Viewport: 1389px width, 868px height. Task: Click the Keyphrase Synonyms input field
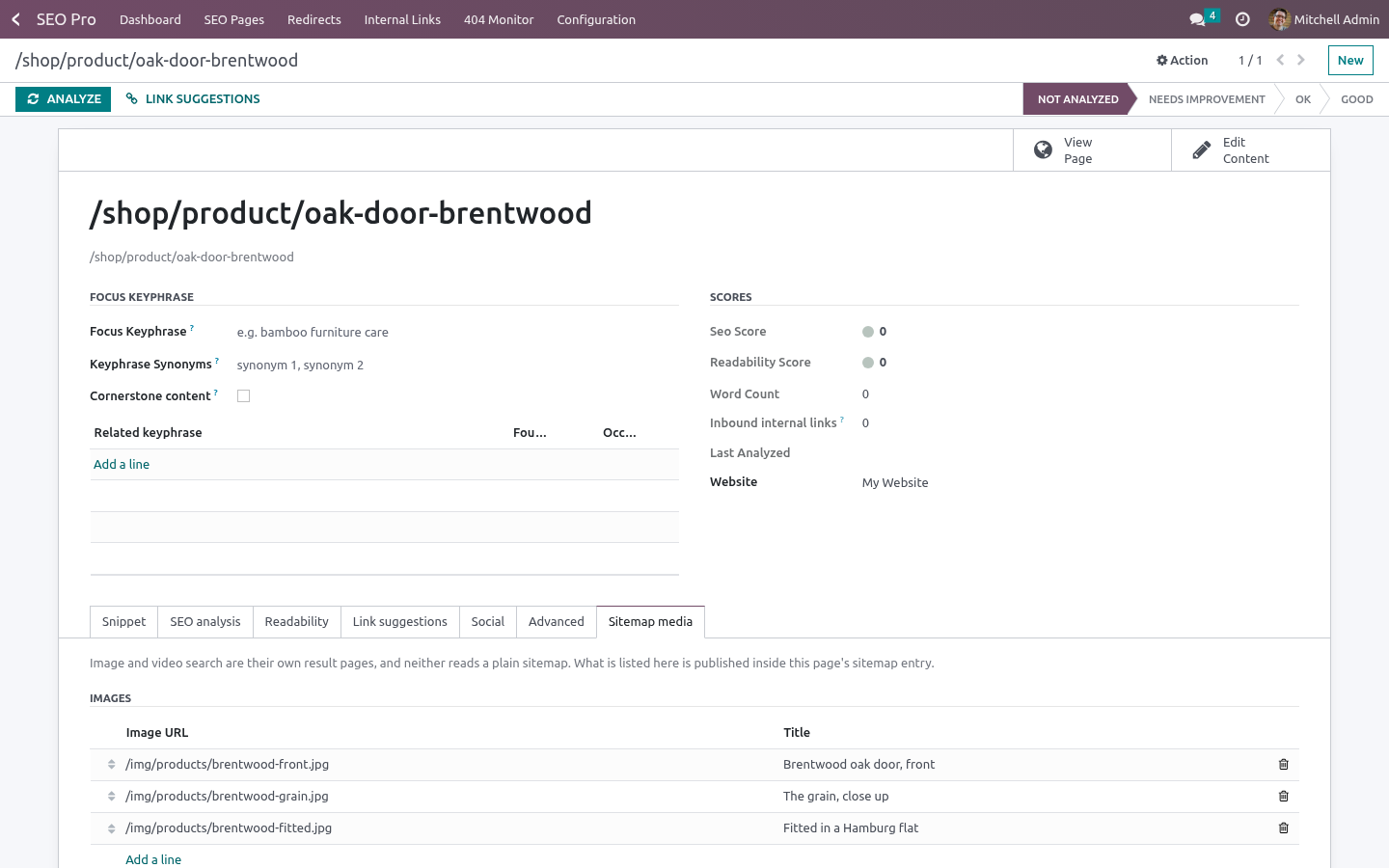pos(458,366)
